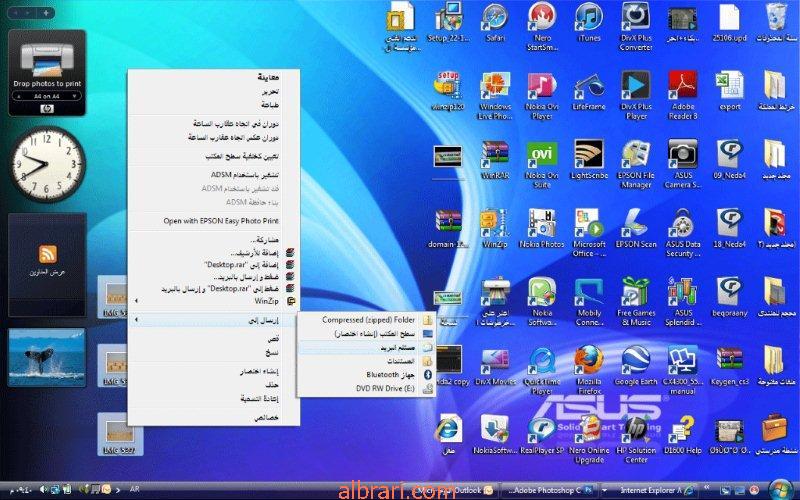Screen dimensions: 800x500
Task: Launch Nero StartSmart shortcut
Action: 542,27
